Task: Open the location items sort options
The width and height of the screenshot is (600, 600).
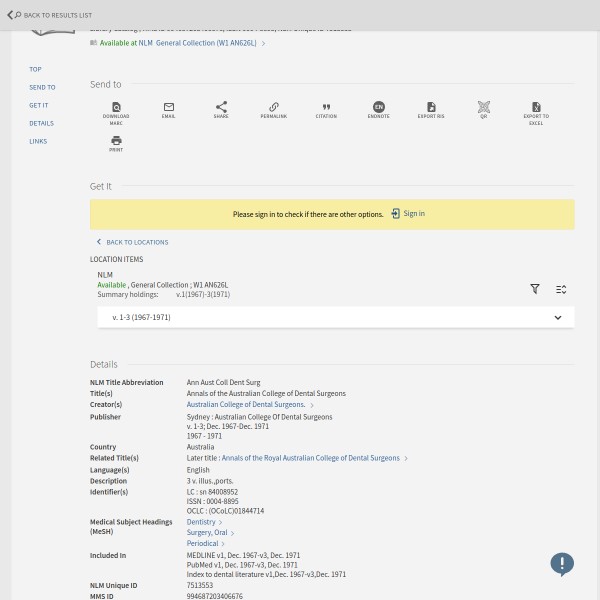Action: tap(561, 289)
